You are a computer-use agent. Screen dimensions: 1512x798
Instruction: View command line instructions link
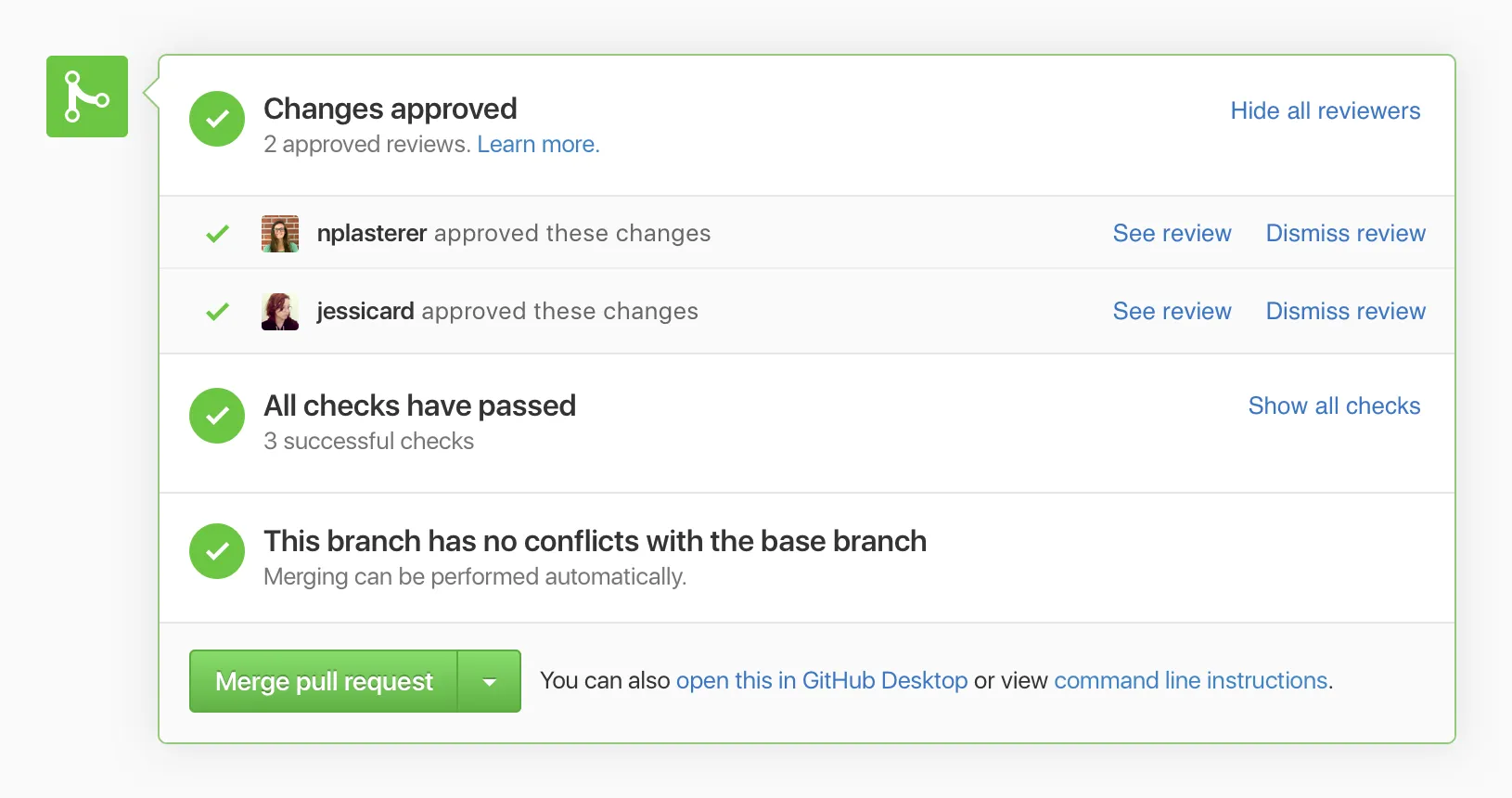coord(1190,681)
